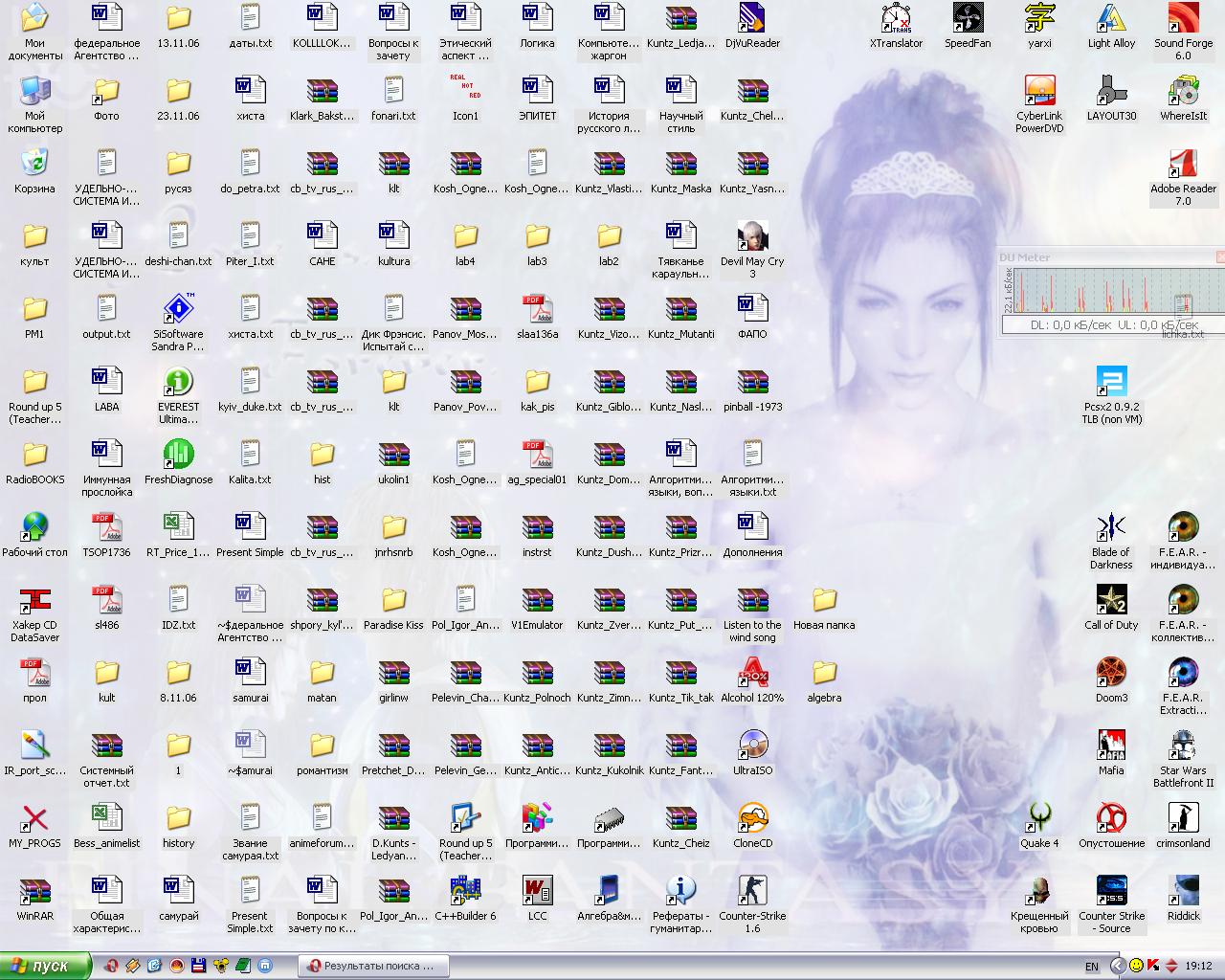Open the EN language bar selector
Image resolution: width=1225 pixels, height=980 pixels.
coord(1092,967)
